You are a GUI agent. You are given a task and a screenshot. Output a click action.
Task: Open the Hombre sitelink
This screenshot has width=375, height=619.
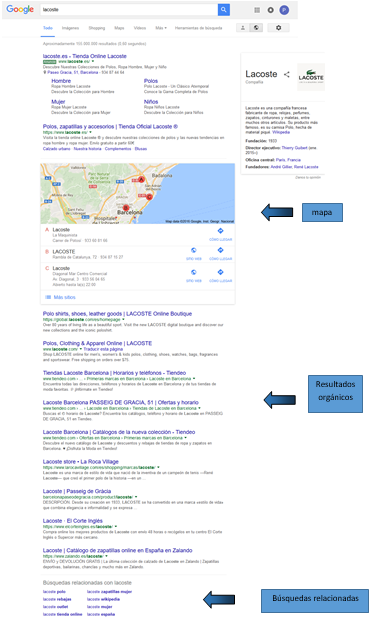[x=61, y=81]
